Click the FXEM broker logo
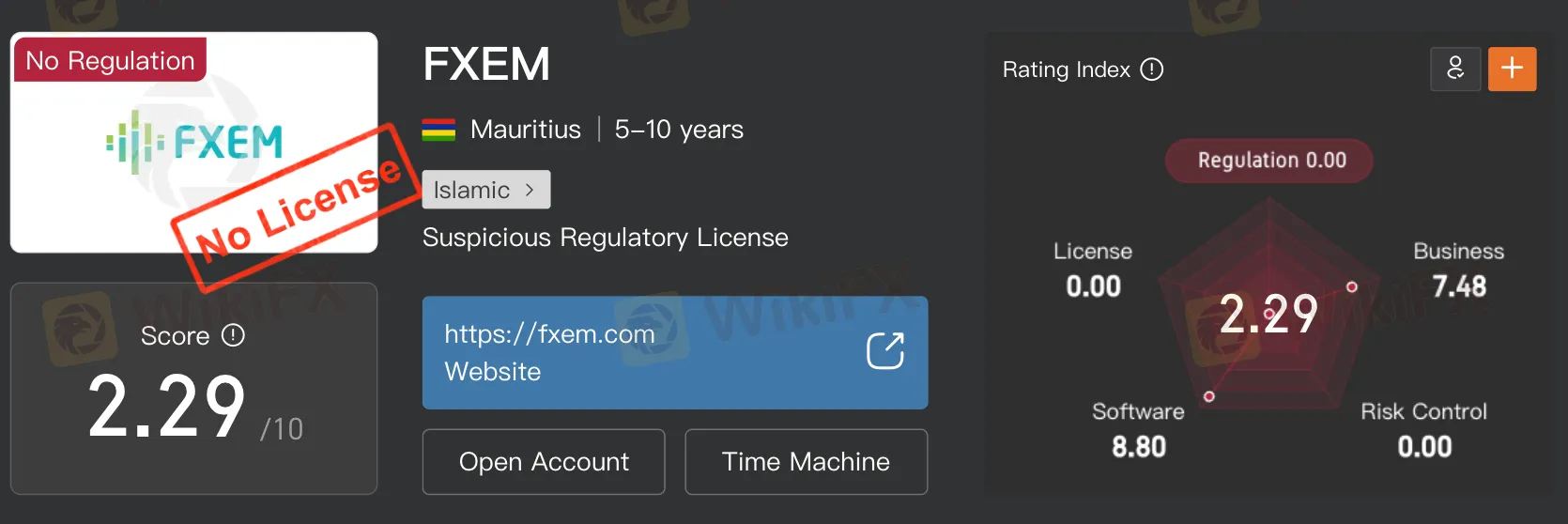 (194, 143)
